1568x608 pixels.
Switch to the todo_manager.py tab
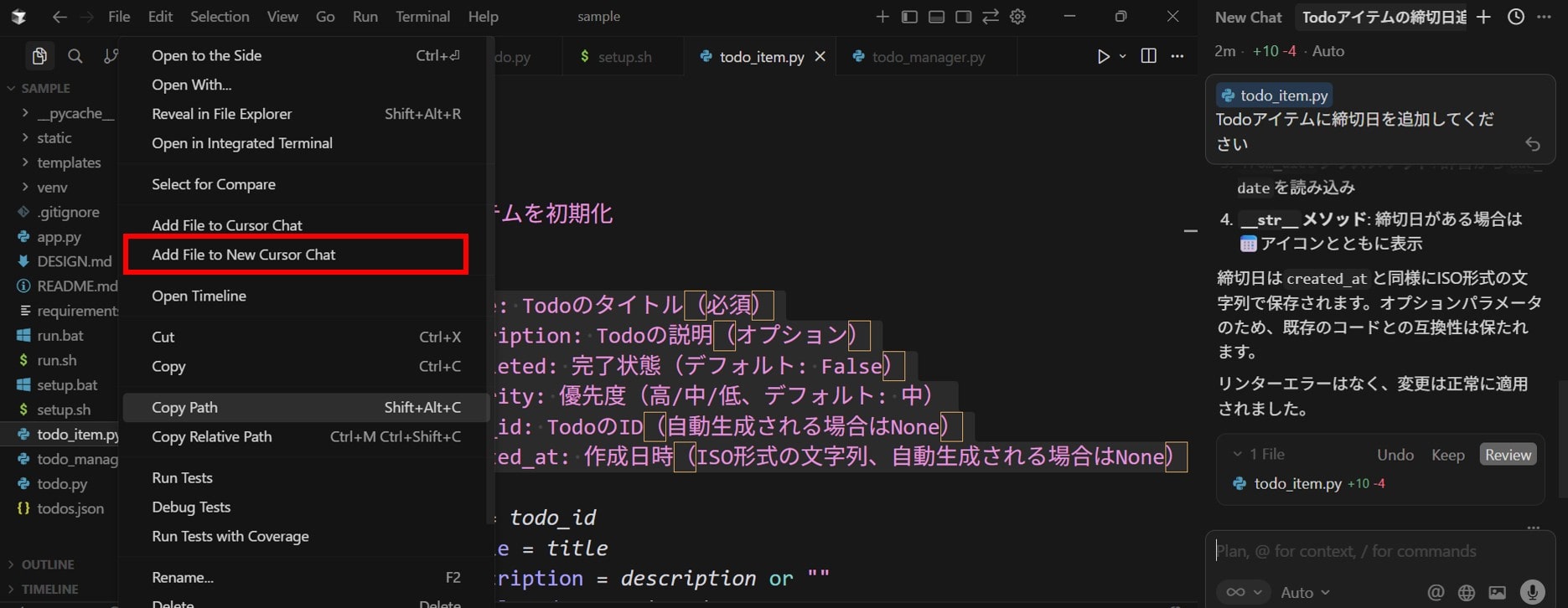click(928, 57)
